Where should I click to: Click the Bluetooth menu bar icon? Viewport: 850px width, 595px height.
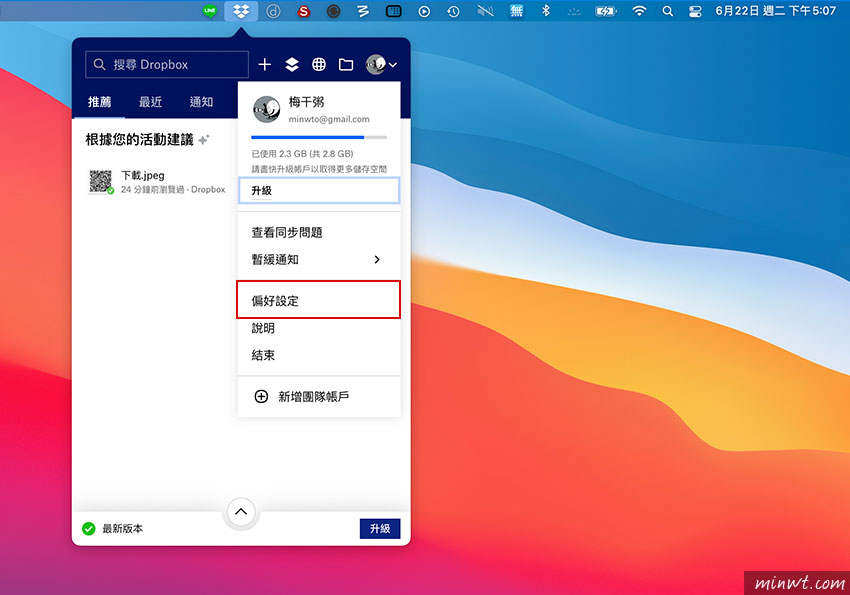(546, 11)
